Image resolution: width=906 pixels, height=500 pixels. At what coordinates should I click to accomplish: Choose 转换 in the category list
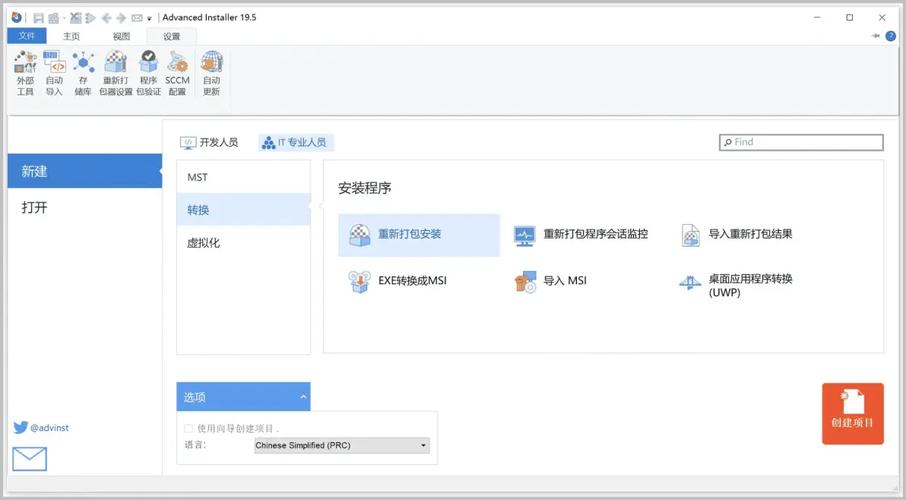[243, 210]
